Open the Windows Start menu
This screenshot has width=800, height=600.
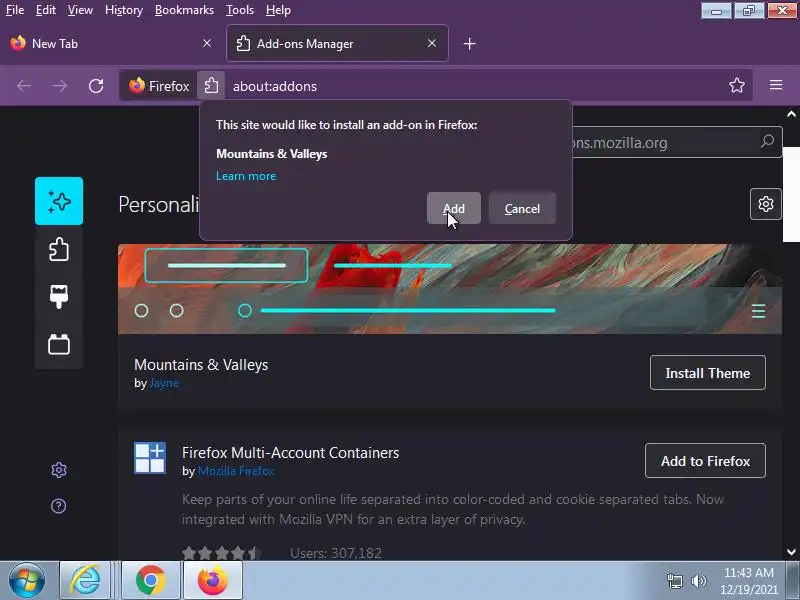click(27, 580)
